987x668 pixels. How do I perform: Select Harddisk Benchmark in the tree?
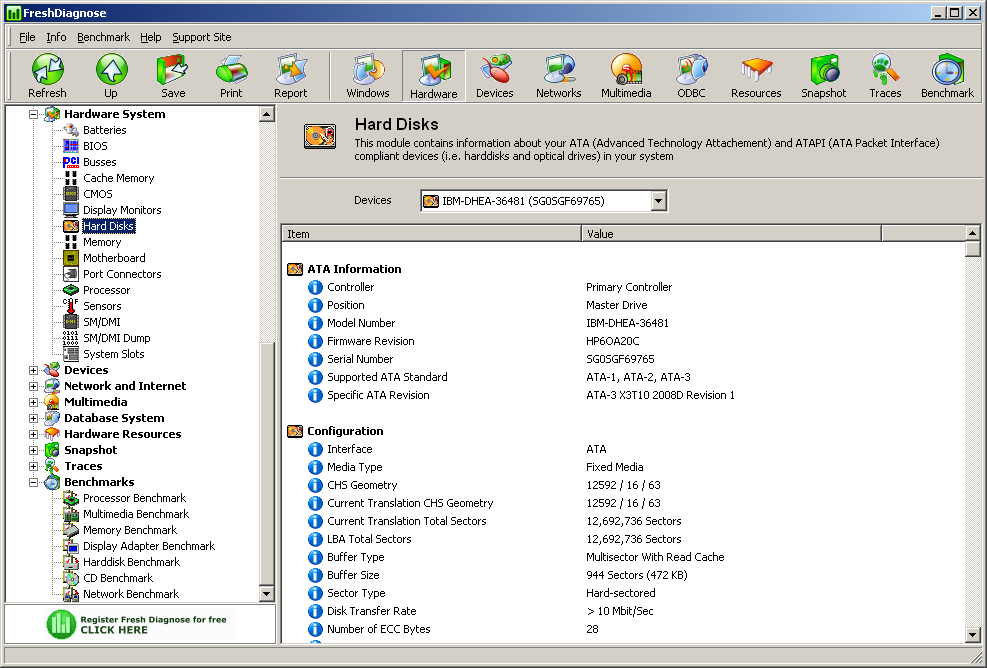131,562
